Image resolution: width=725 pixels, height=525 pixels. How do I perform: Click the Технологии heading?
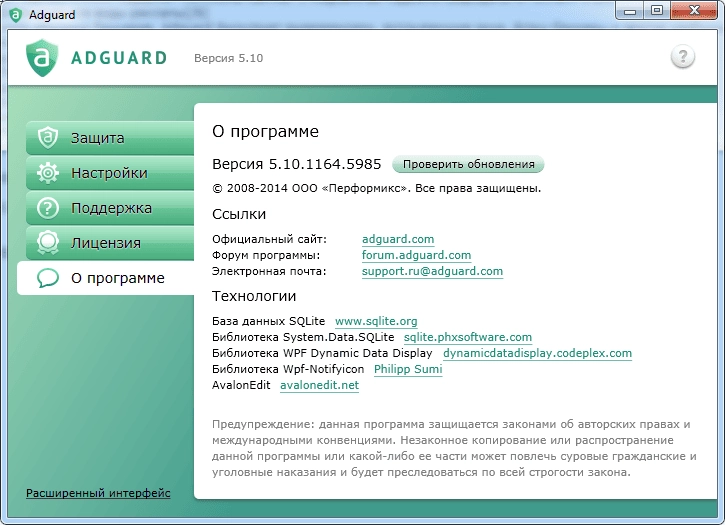tap(254, 296)
